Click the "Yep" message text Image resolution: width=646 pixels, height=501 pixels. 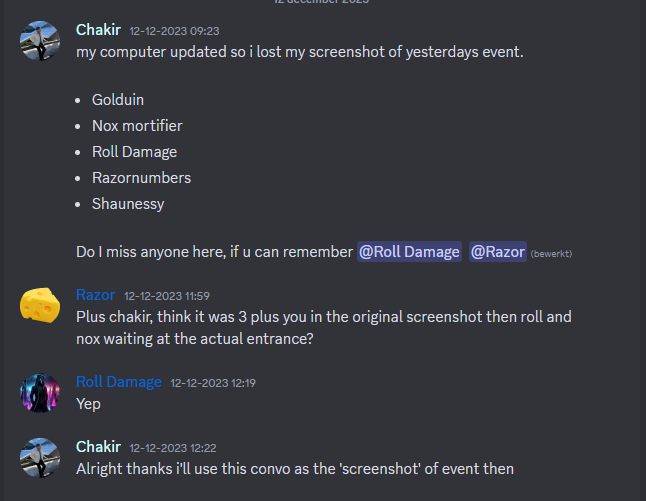pyautogui.click(x=89, y=403)
